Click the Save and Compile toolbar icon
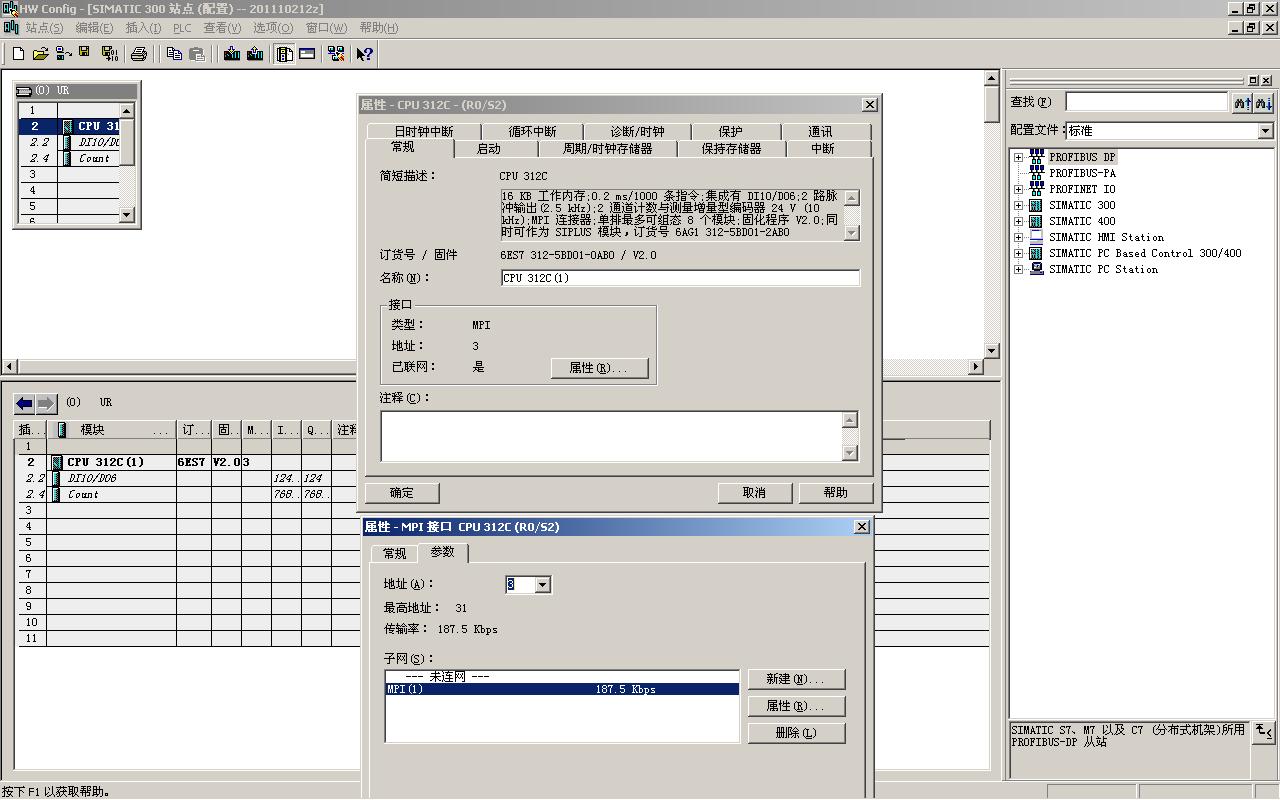1280x800 pixels. click(109, 54)
